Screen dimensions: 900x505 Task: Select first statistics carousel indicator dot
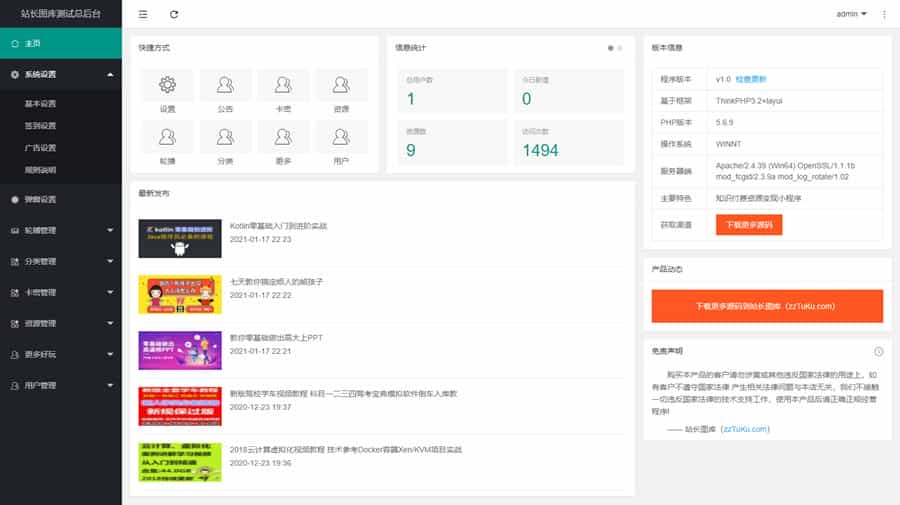point(610,48)
